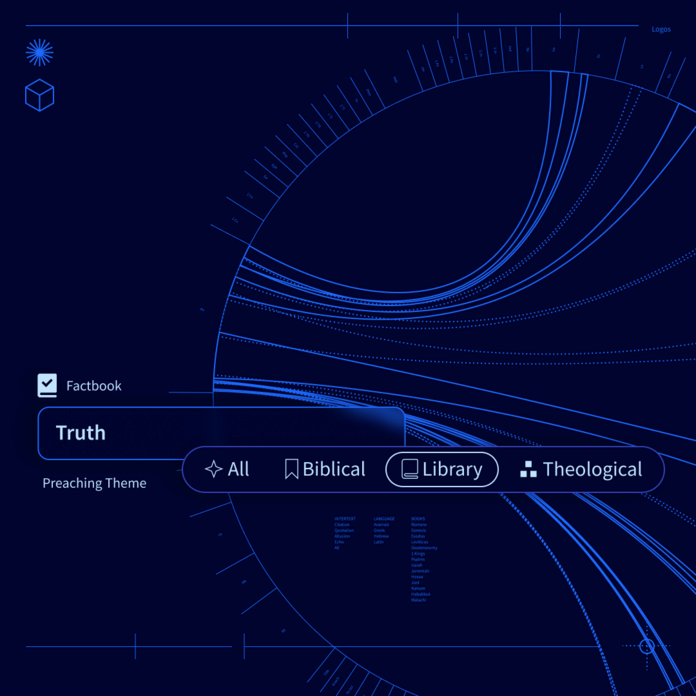Viewport: 696px width, 696px height.
Task: Click the Preaching Theme label
Action: point(94,483)
